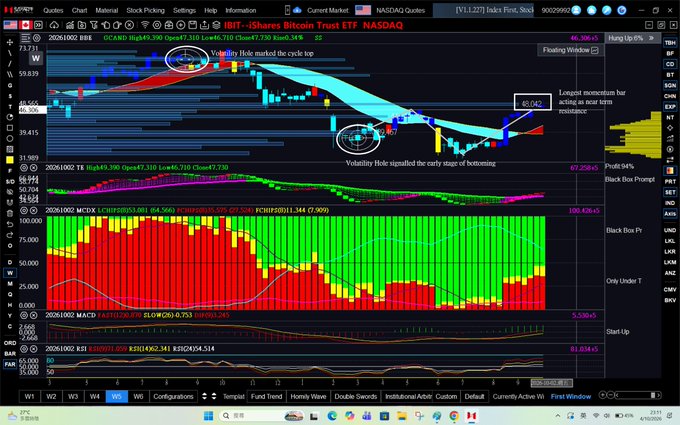680x425 pixels.
Task: Open the Chrome icon in taskbar
Action: (454, 416)
